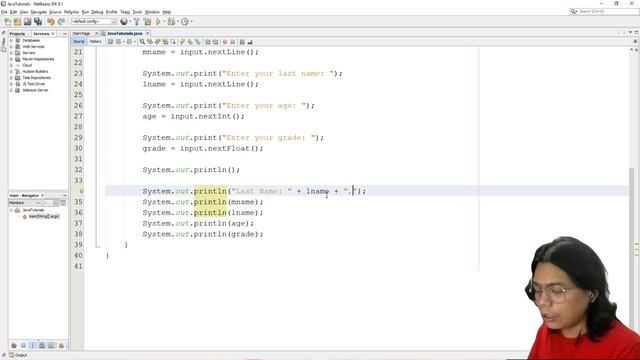Toggle Show Inherited Members in Navigator
The image size is (640, 360).
tap(14, 346)
